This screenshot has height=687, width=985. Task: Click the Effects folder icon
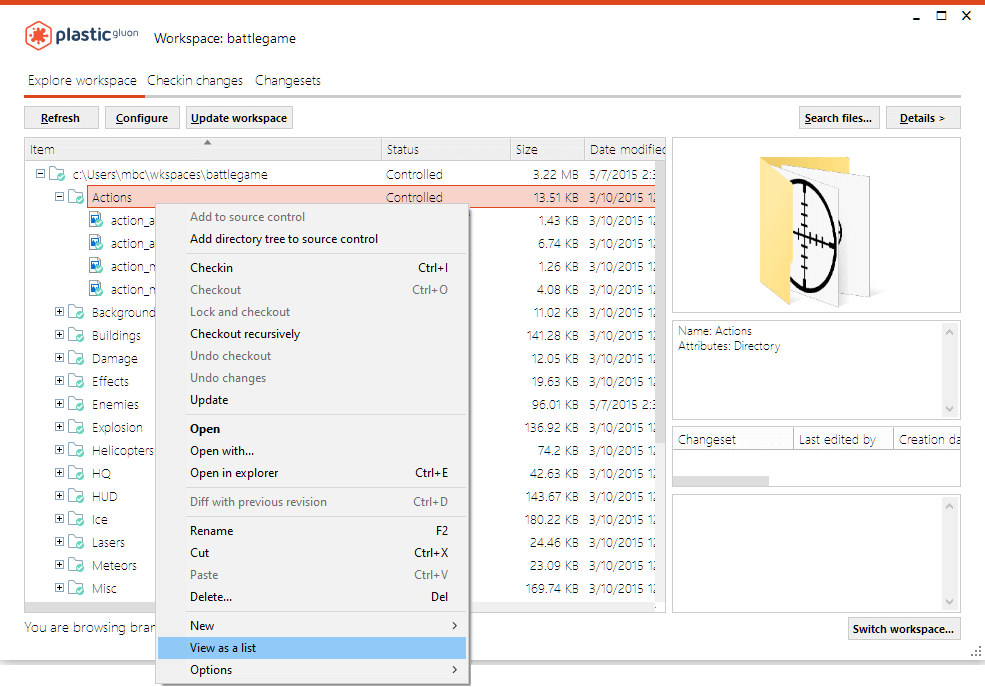click(x=76, y=381)
